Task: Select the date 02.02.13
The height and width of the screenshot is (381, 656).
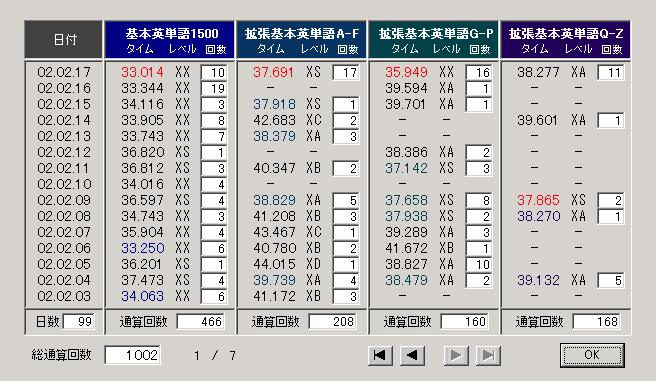Action: pyautogui.click(x=64, y=136)
